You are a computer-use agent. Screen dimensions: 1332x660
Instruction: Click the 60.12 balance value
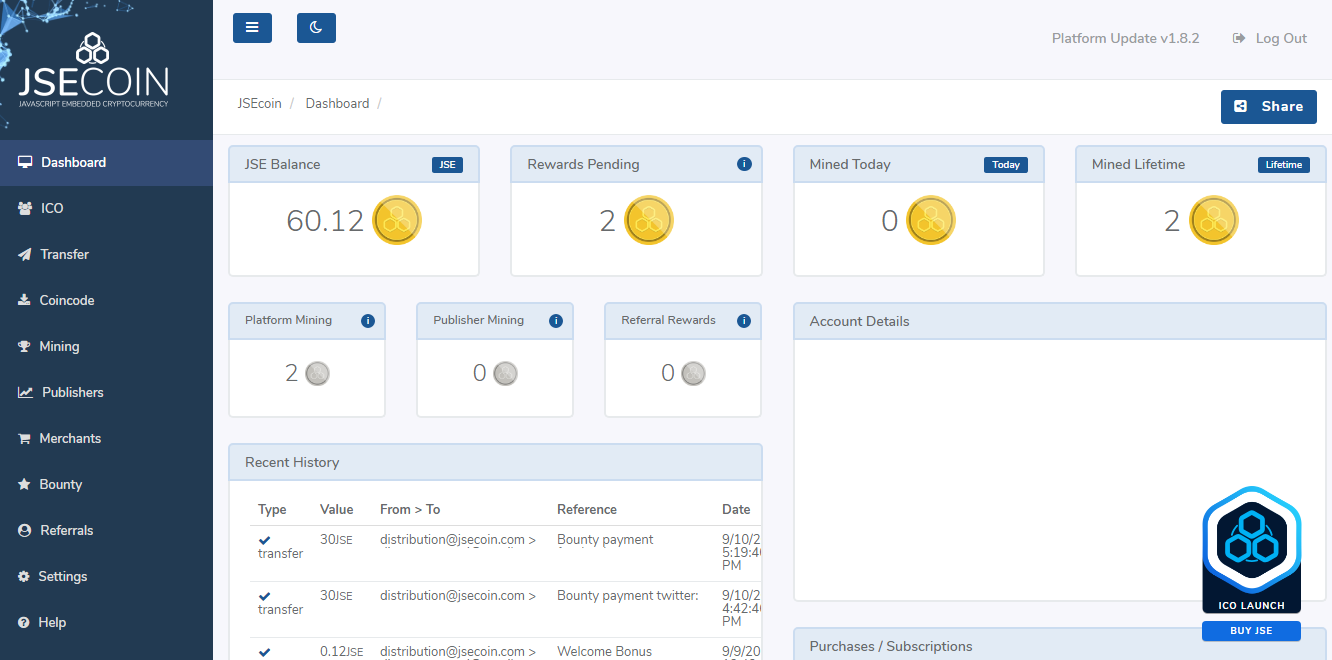(325, 221)
